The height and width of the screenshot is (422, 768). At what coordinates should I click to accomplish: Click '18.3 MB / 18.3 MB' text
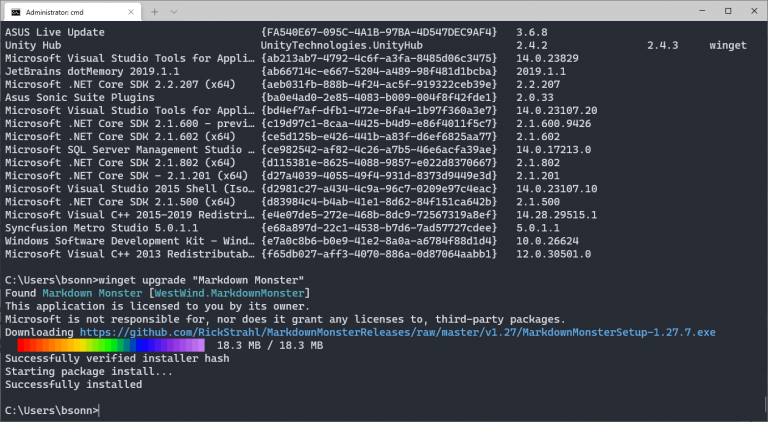tap(270, 346)
